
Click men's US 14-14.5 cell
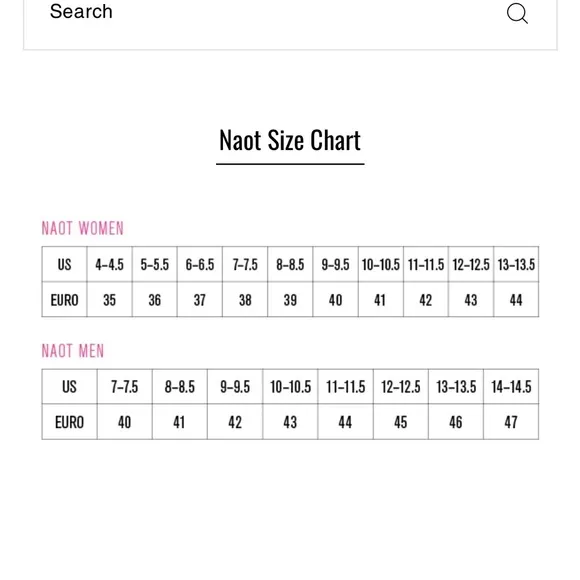pos(511,387)
